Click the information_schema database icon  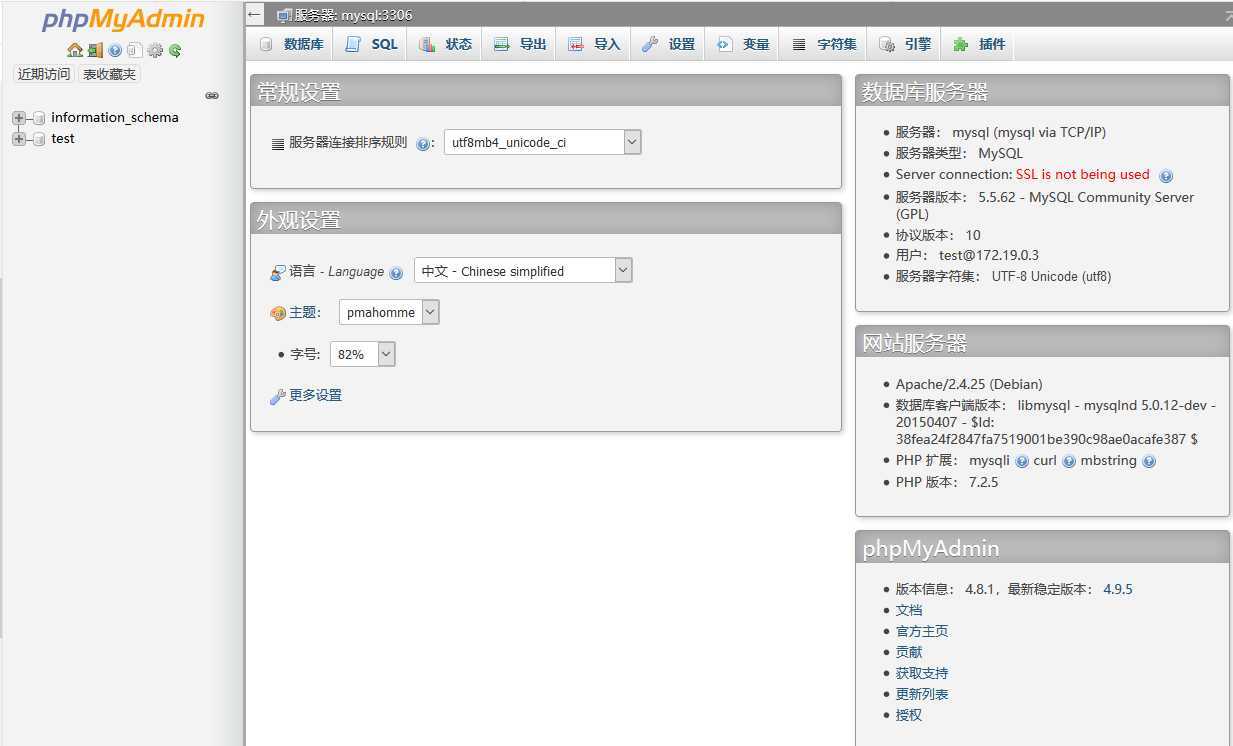click(39, 118)
